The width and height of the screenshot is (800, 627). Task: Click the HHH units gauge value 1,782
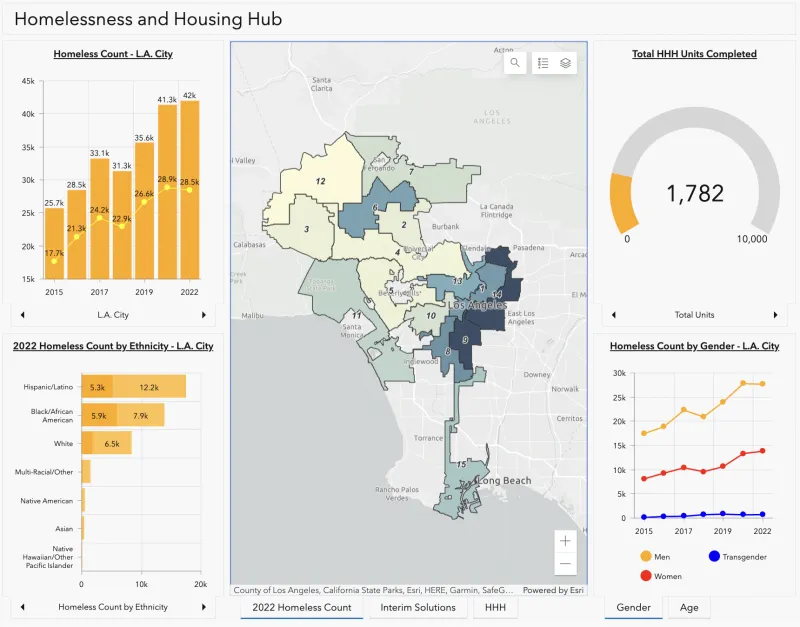coord(695,193)
